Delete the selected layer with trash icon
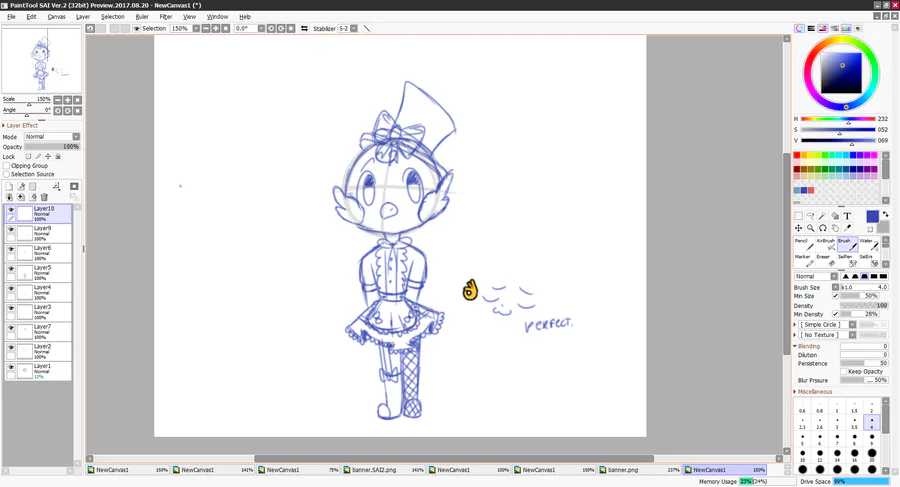 44,197
